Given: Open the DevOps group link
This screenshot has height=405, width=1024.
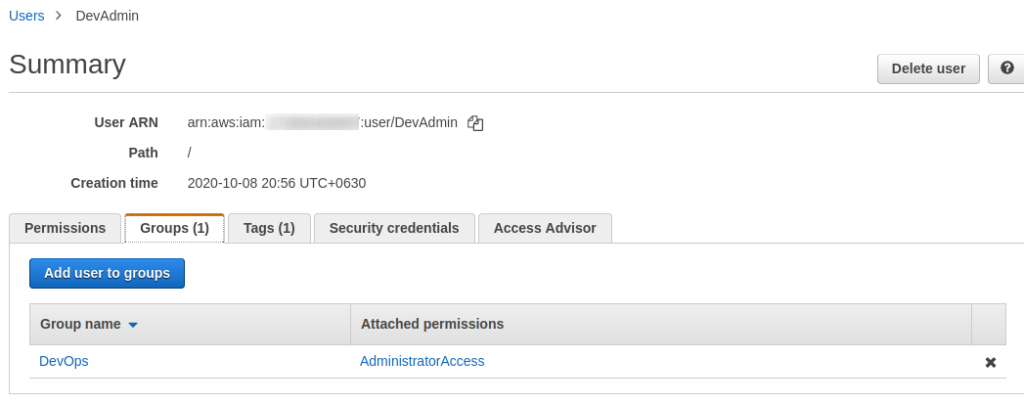Looking at the screenshot, I should tap(63, 361).
